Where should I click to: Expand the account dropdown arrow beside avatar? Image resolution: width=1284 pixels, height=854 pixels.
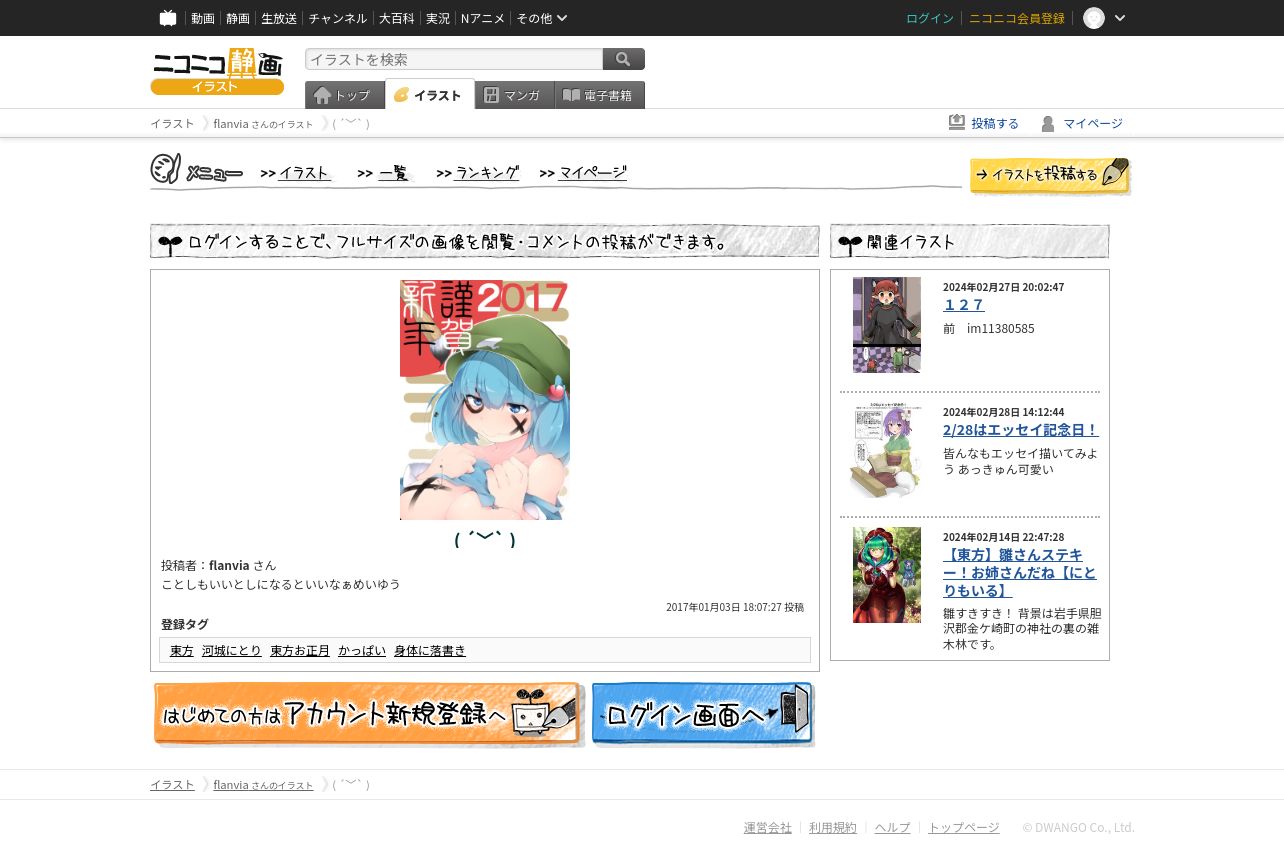(x=1120, y=18)
